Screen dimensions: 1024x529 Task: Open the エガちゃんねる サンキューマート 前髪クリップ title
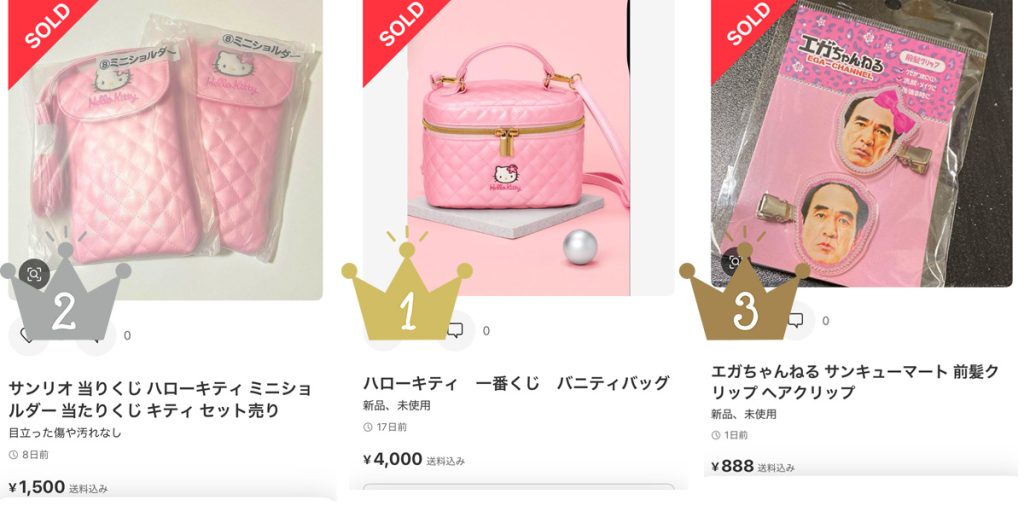coord(854,382)
